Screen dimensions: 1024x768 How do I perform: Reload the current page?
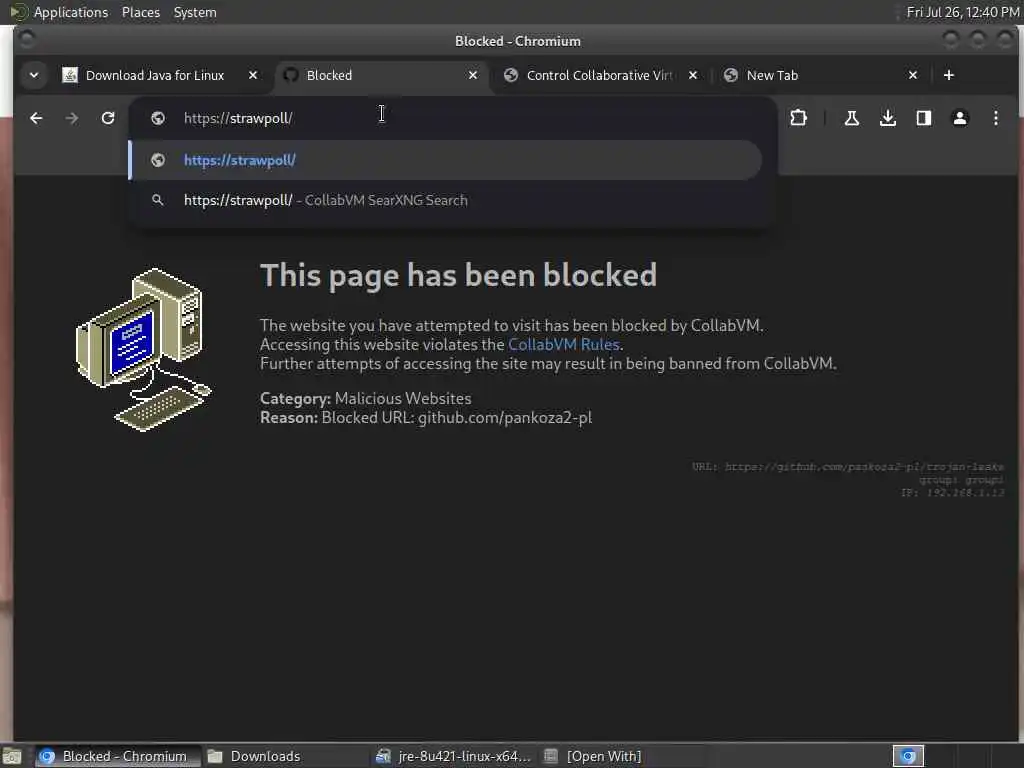(108, 118)
